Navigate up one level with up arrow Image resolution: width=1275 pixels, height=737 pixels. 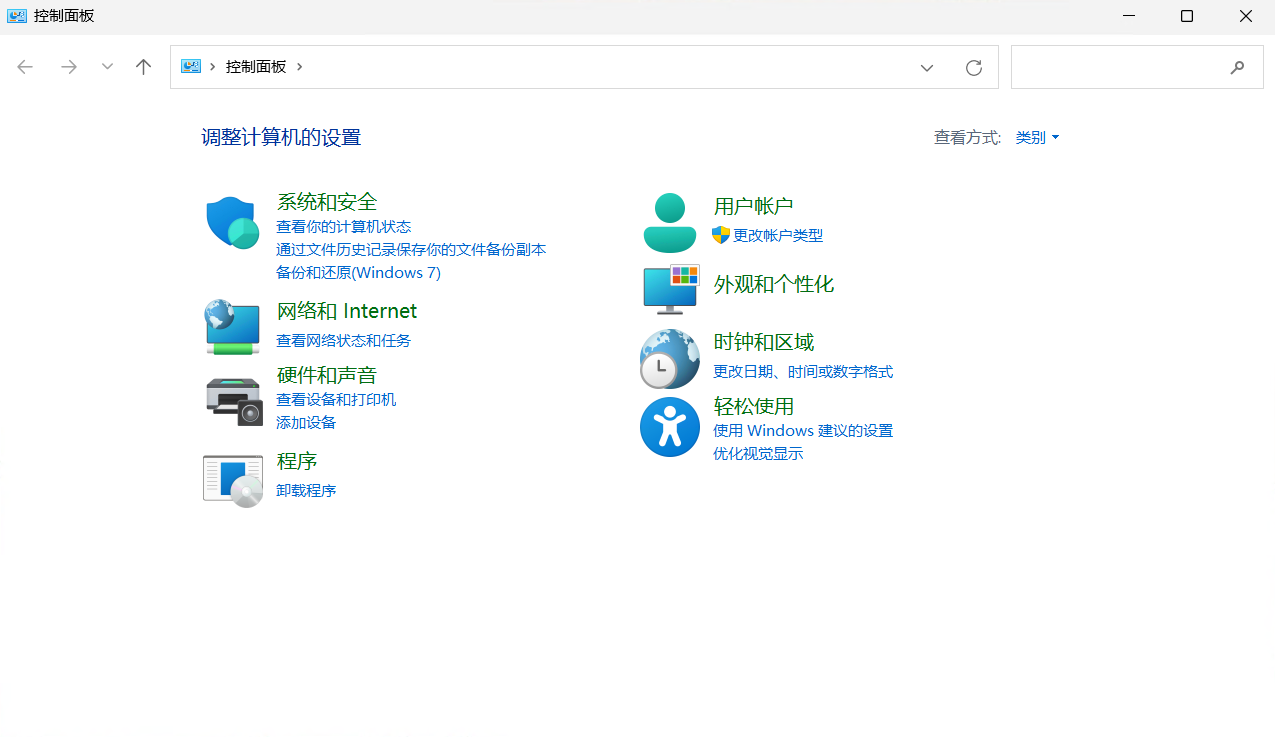click(143, 67)
